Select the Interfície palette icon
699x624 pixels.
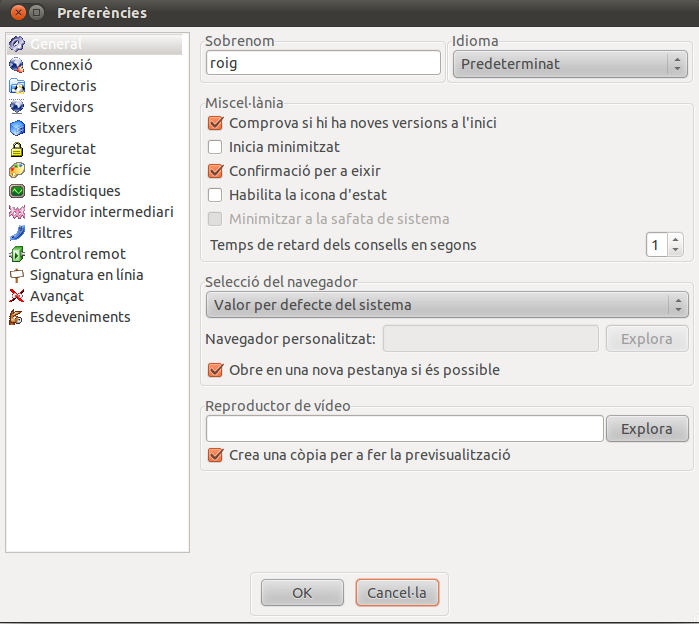point(17,170)
